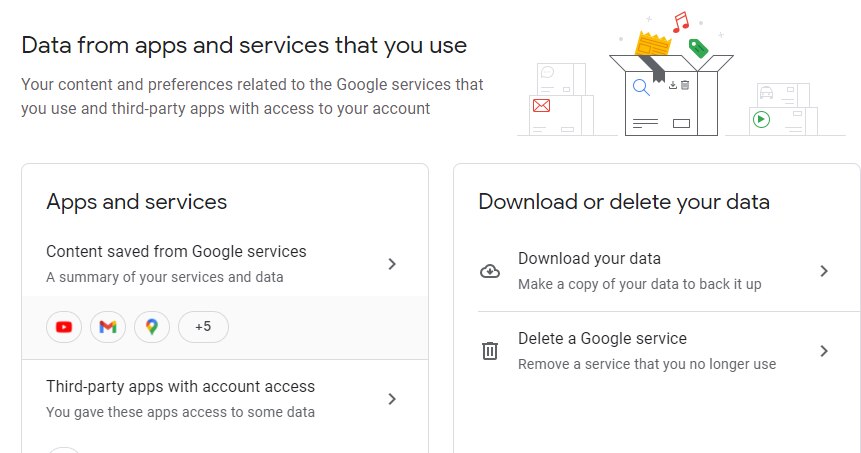Click the red envelope icon in illustration

tap(541, 105)
